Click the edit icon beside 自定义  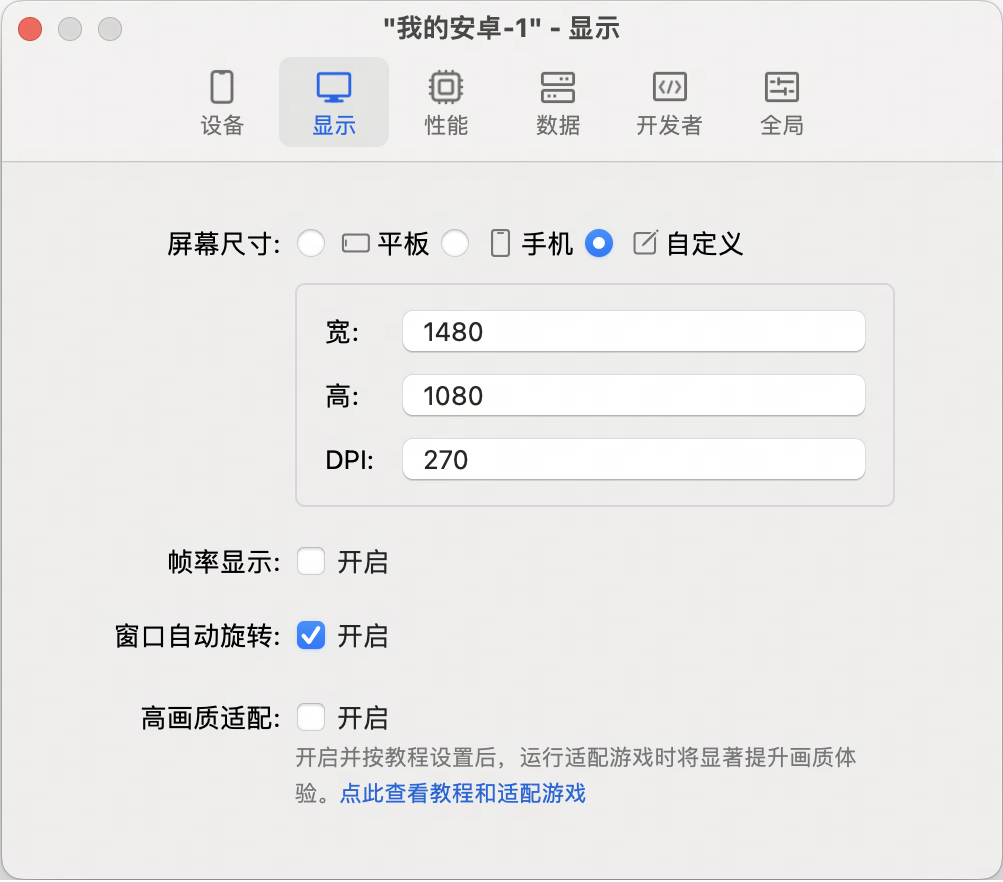[x=646, y=243]
